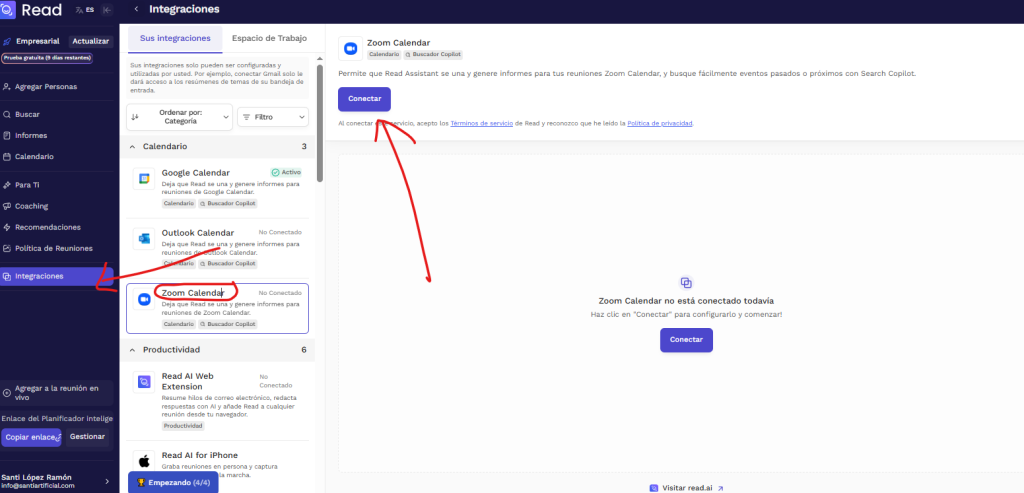
Task: Open the ES language selector
Action: pos(85,10)
